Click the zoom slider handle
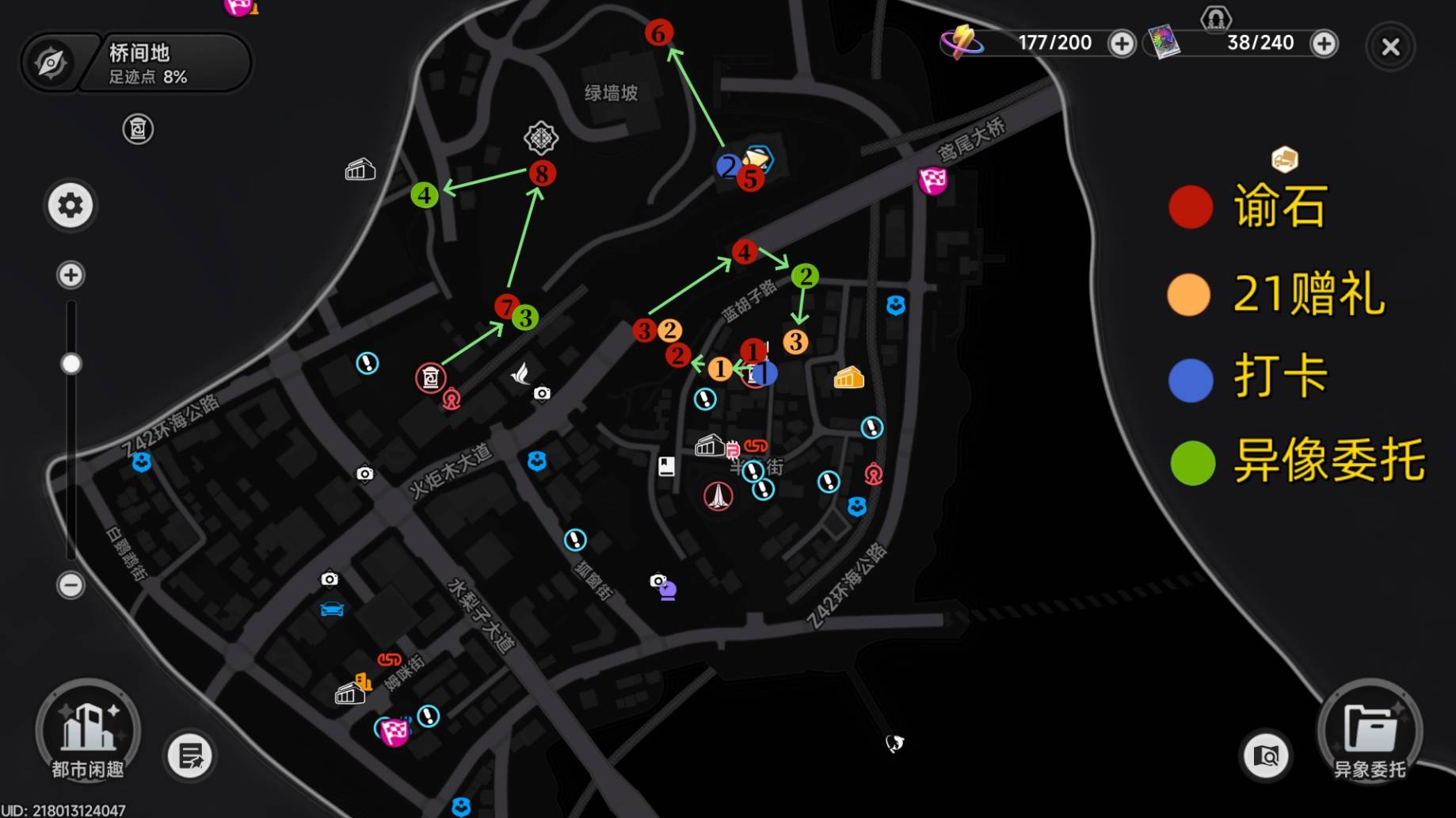This screenshot has height=818, width=1456. coord(71,364)
